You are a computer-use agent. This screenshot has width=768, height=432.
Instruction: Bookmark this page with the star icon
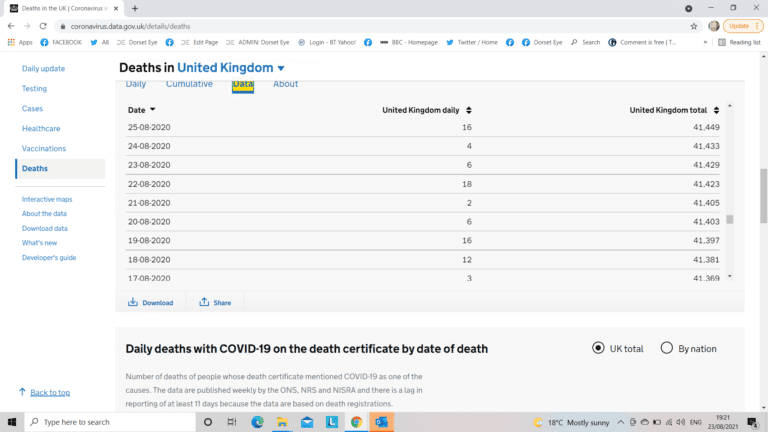[x=694, y=26]
